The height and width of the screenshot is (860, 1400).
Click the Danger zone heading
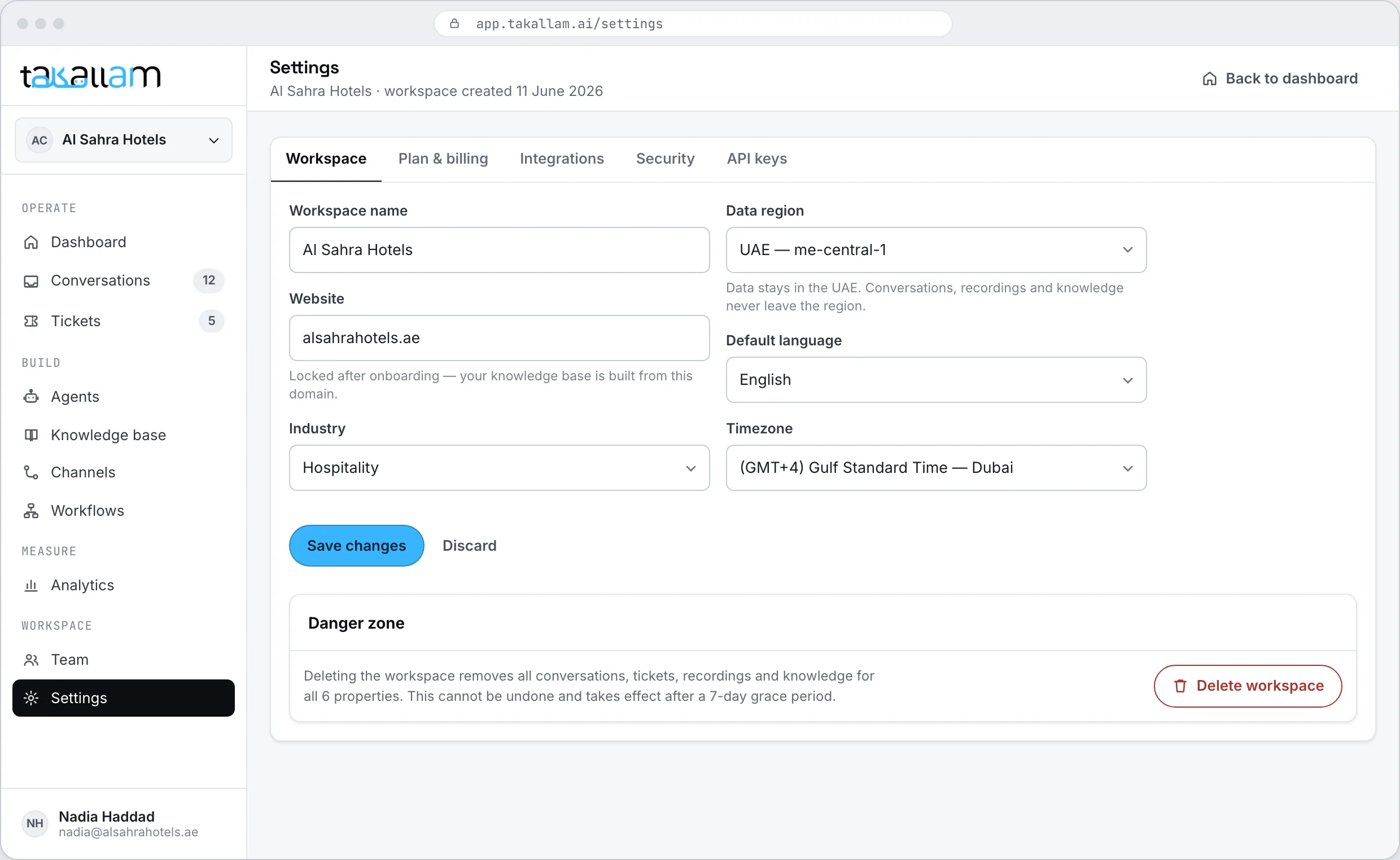[x=356, y=624]
